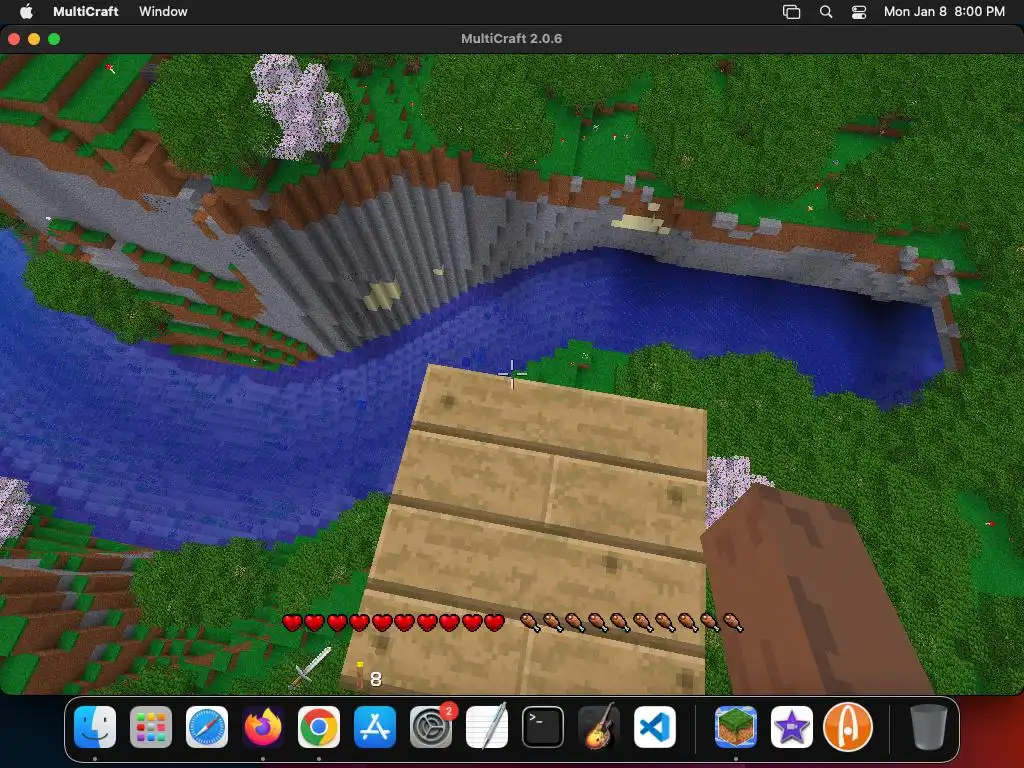Open the MultiCraft application menu
Screen dimensions: 1024x768
point(86,11)
